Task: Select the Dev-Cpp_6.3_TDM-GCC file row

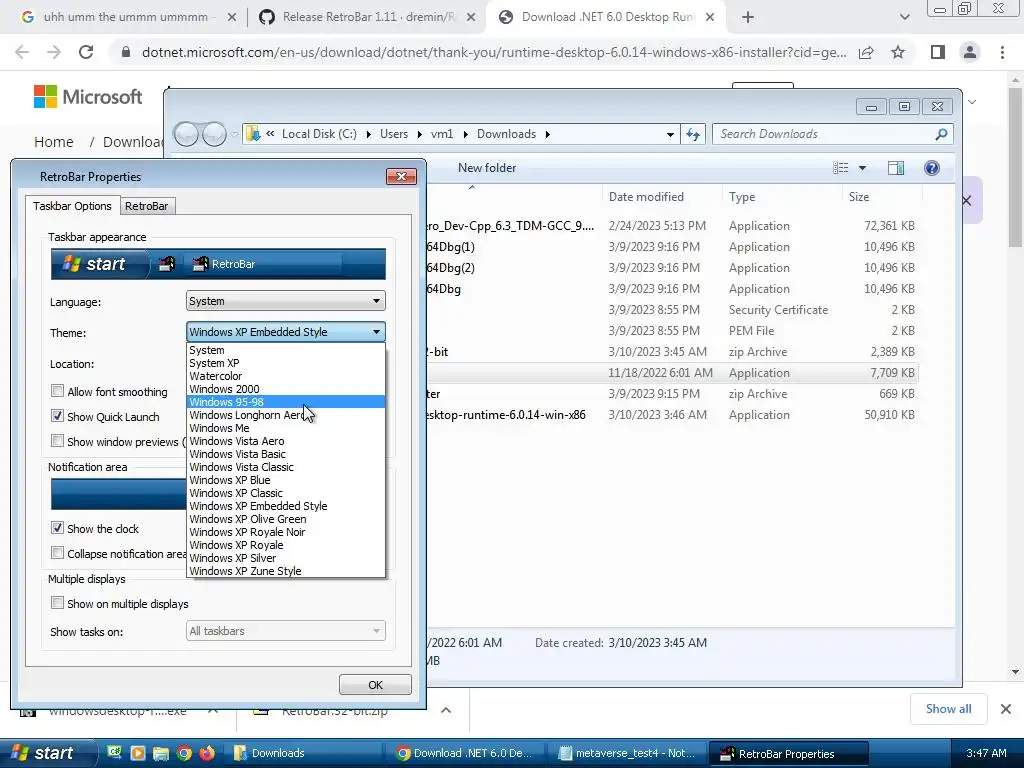Action: (x=671, y=225)
